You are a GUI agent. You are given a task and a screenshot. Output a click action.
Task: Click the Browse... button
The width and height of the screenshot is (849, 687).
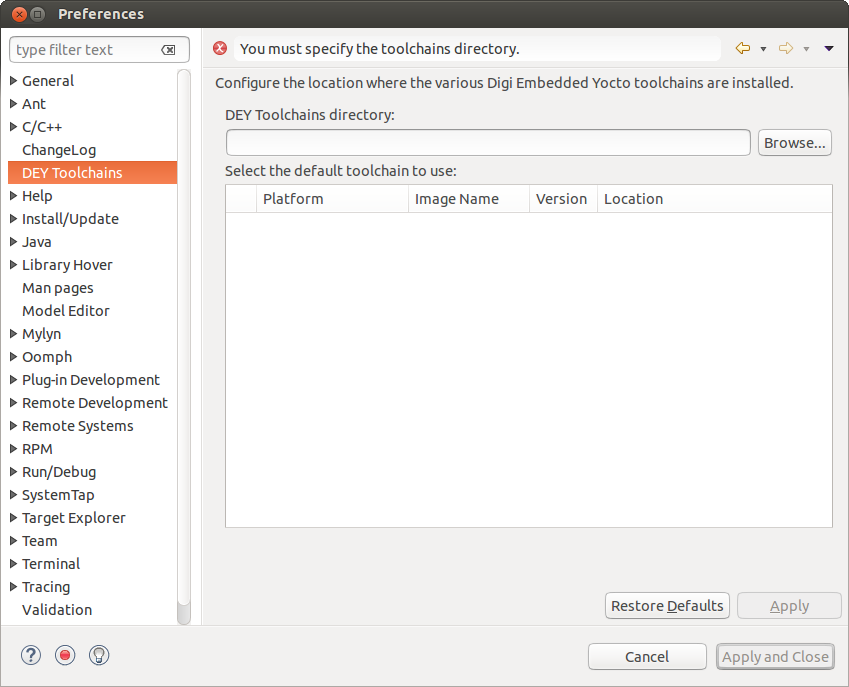tap(794, 143)
